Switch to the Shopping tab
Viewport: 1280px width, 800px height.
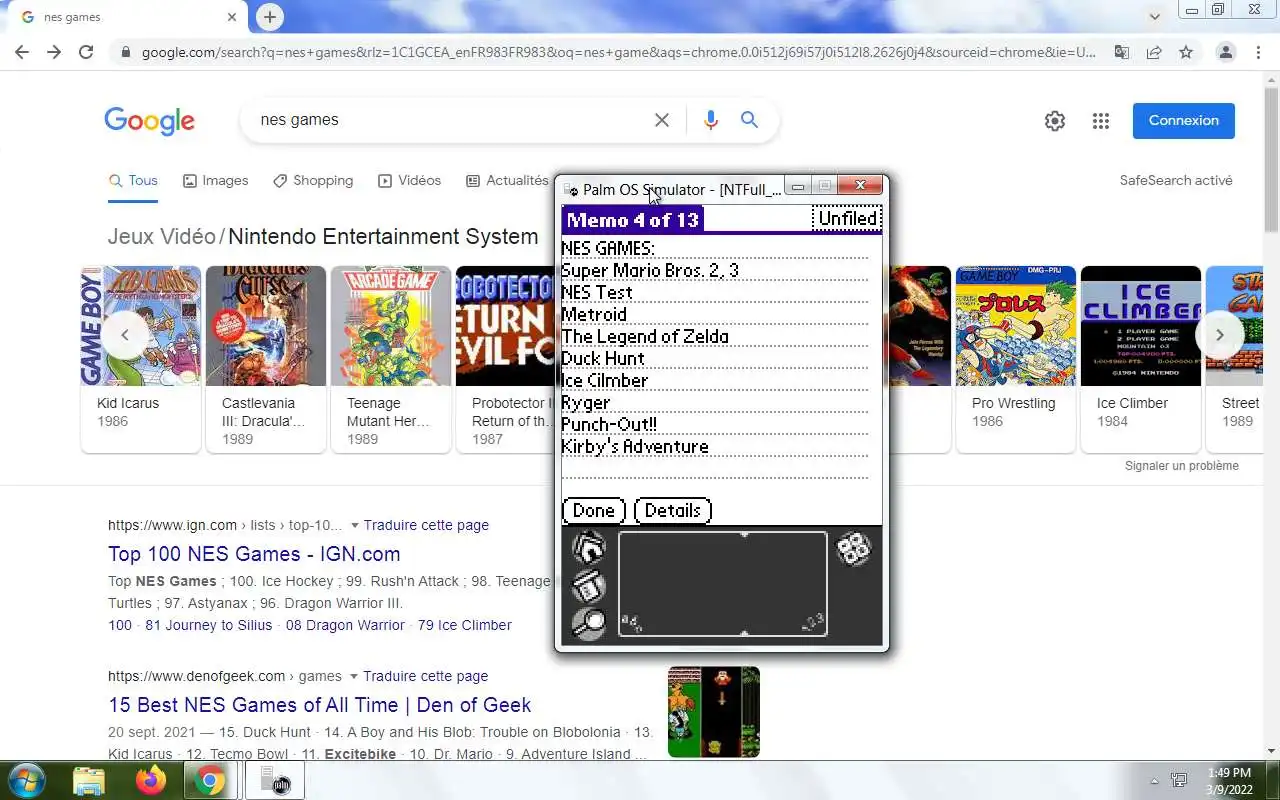[313, 181]
